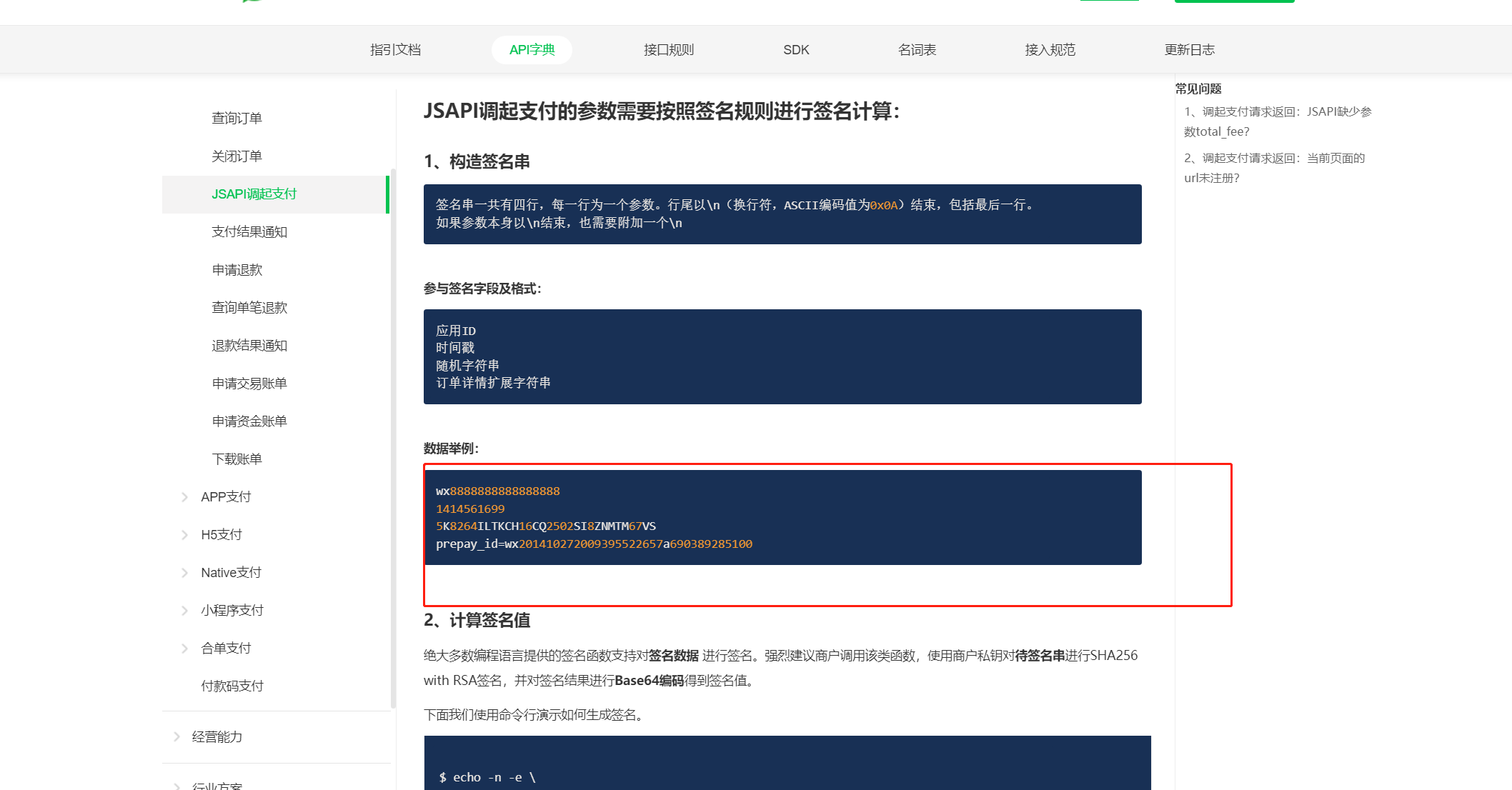Click the prepay_id line in data example
Viewport: 1512px width, 790px height.
click(594, 544)
